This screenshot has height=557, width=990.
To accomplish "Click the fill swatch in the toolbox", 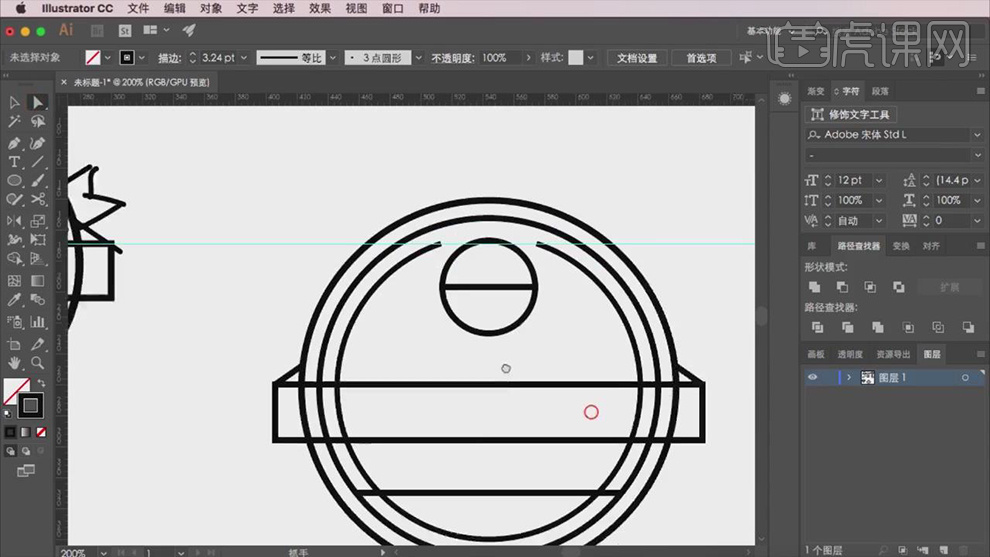I will pyautogui.click(x=15, y=391).
